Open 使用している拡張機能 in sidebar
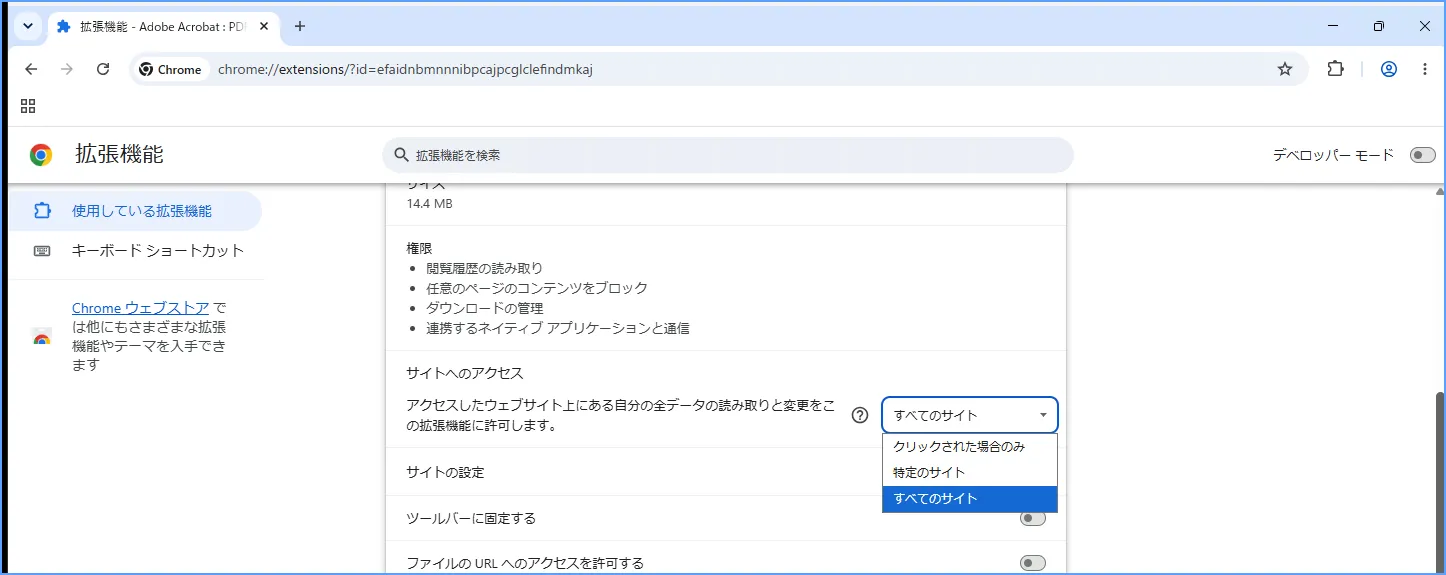The height and width of the screenshot is (575, 1446). point(135,211)
